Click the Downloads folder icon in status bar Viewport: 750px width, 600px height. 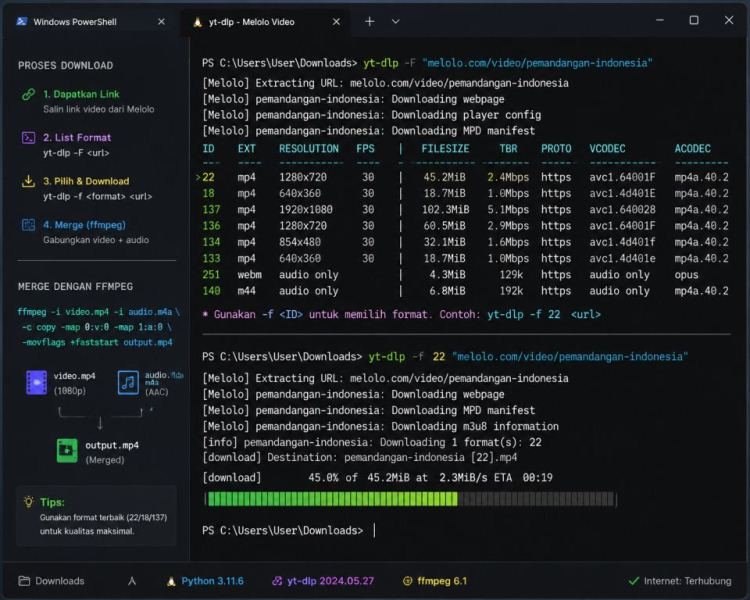(24, 581)
